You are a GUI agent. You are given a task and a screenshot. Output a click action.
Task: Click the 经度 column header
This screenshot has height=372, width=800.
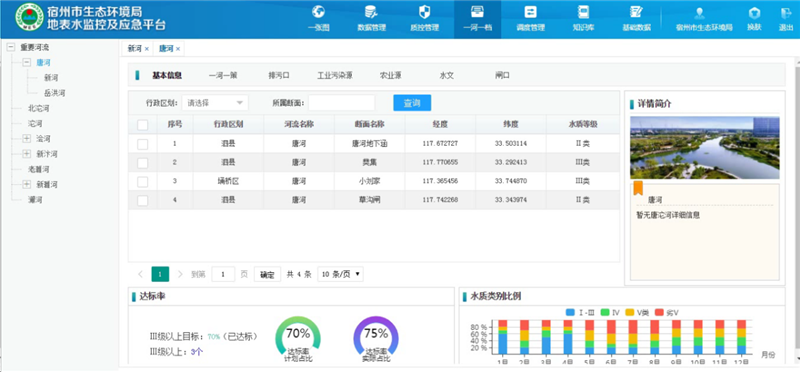[x=440, y=124]
